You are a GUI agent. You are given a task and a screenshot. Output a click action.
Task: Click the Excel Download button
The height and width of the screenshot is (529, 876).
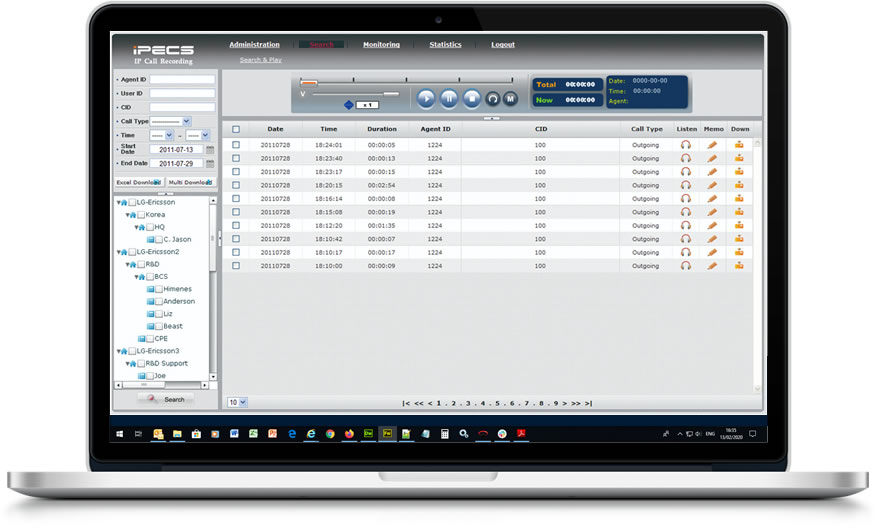coord(139,182)
